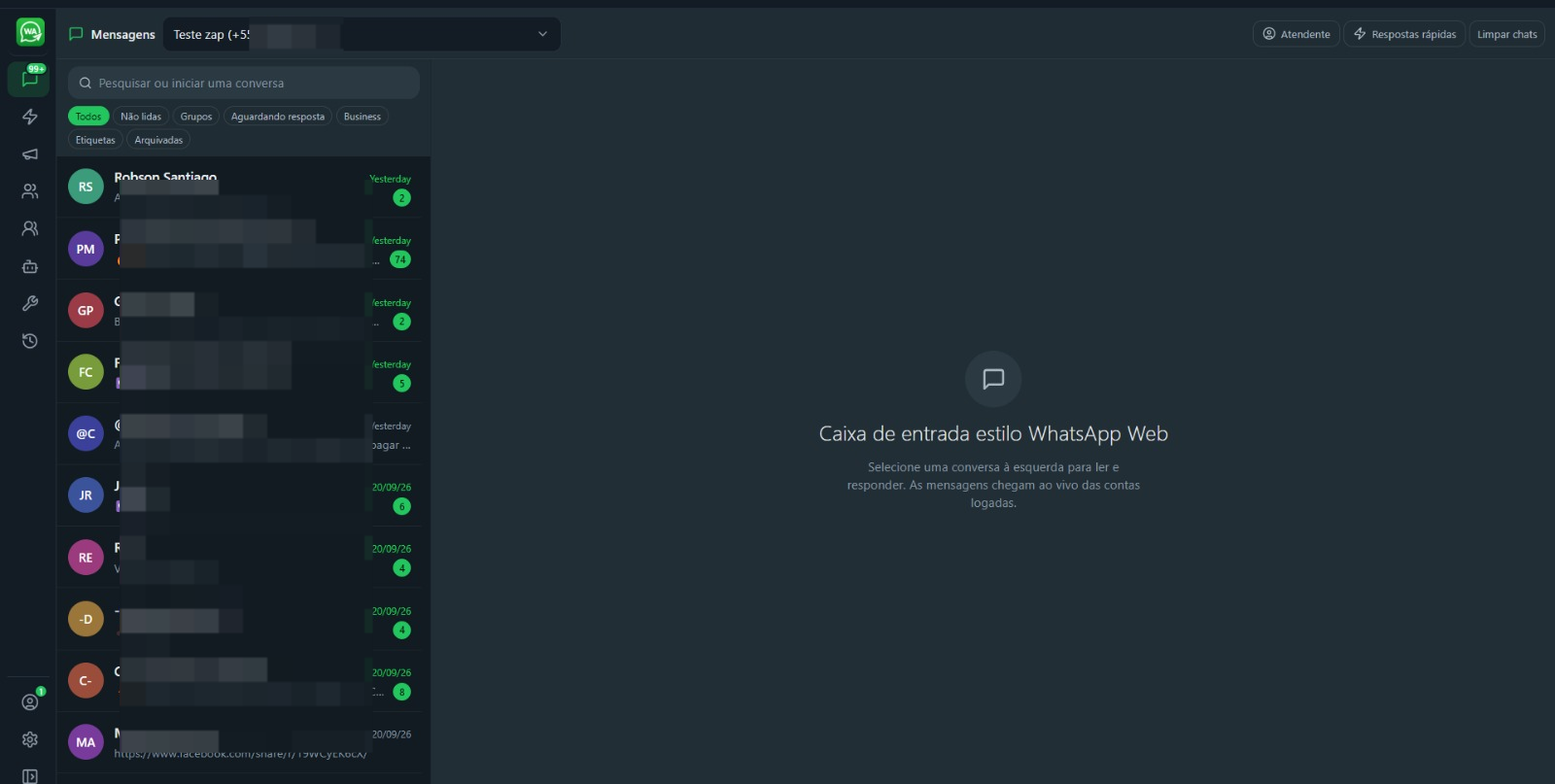Focus the Pesquisar ou iniciar uma conversa field

click(x=244, y=83)
